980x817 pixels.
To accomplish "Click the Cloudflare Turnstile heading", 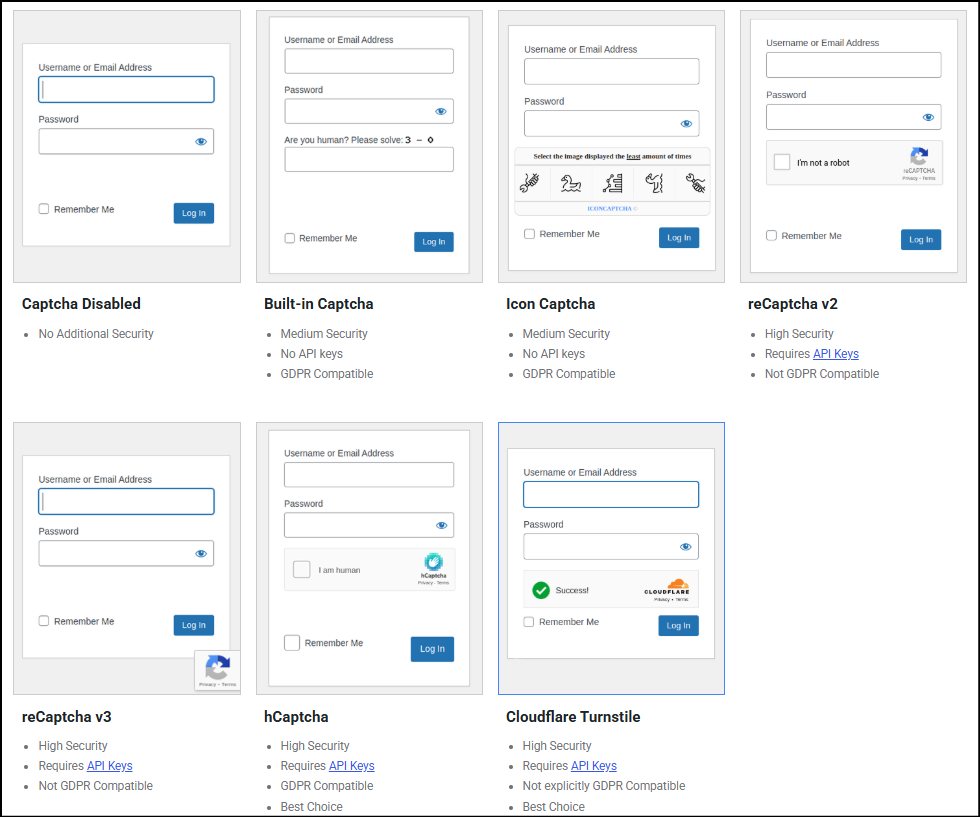I will click(x=573, y=716).
